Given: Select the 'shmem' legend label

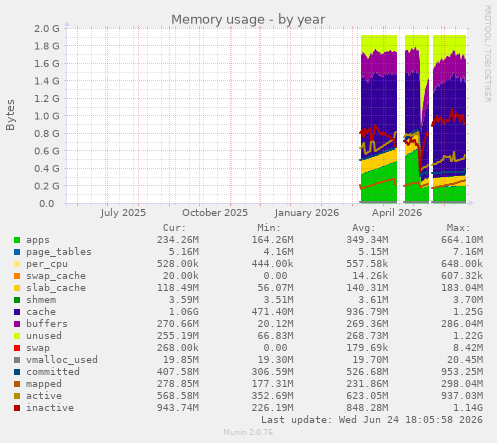Looking at the screenshot, I should [x=41, y=300].
